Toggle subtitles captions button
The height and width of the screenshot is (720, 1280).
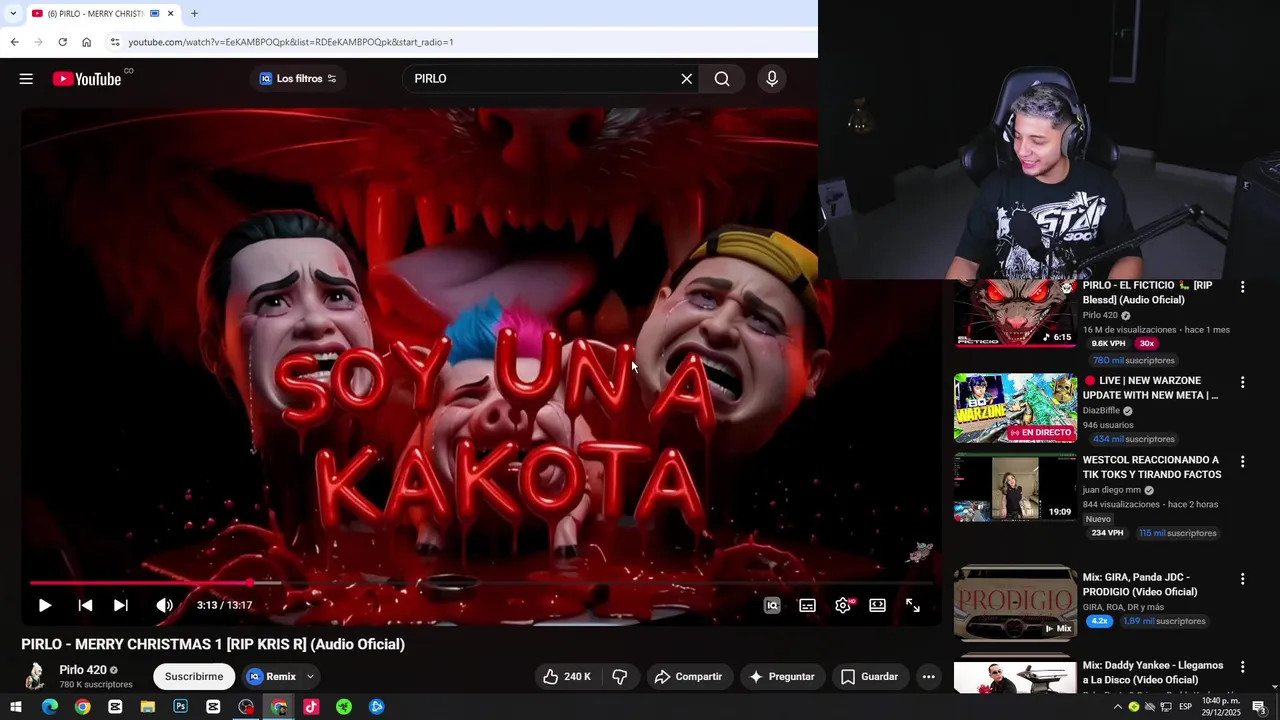click(x=807, y=605)
